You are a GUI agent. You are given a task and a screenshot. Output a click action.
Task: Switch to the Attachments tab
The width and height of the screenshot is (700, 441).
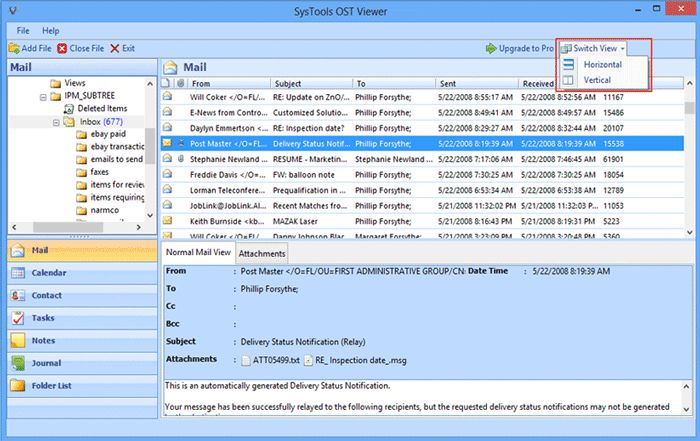[262, 254]
